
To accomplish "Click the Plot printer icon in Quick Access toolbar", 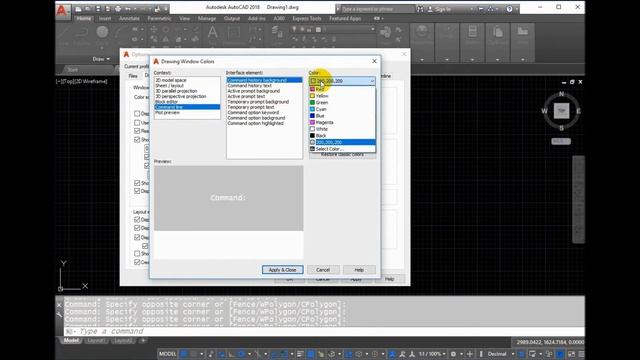I will pos(118,9).
